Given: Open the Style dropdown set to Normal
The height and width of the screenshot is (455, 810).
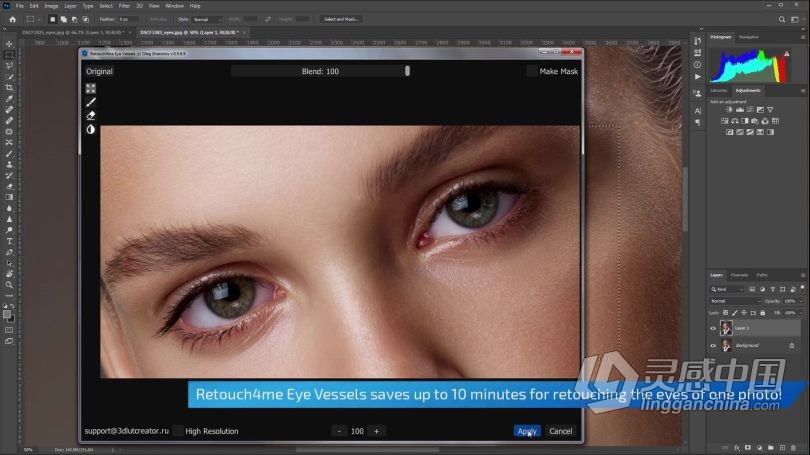Looking at the screenshot, I should click(x=207, y=19).
